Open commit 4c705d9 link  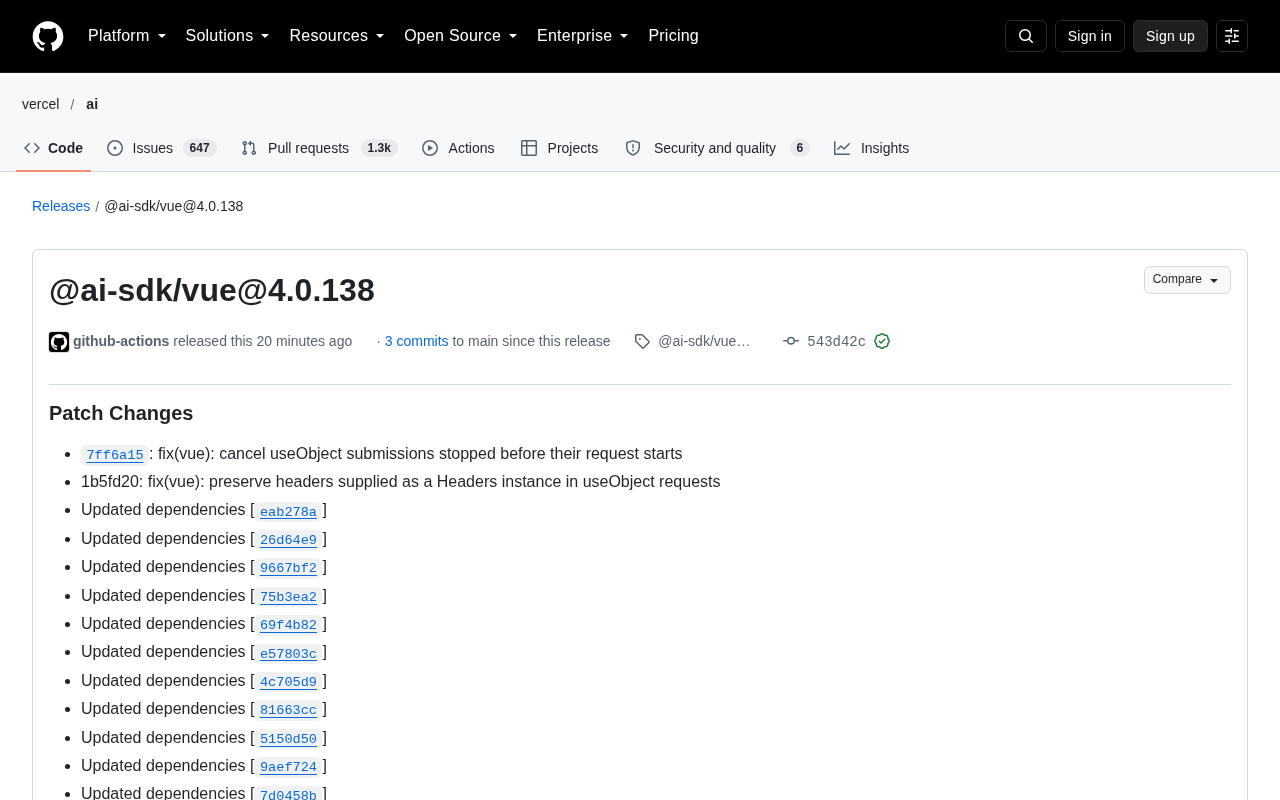[288, 682]
